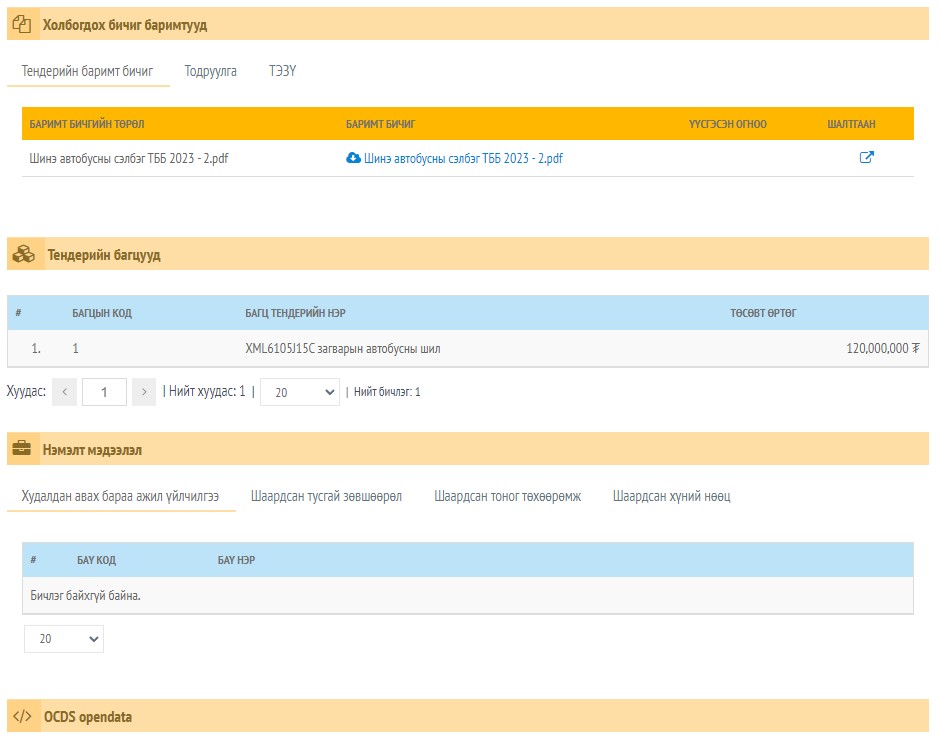
Task: Go to the previous page with the left arrow
Action: pos(64,392)
